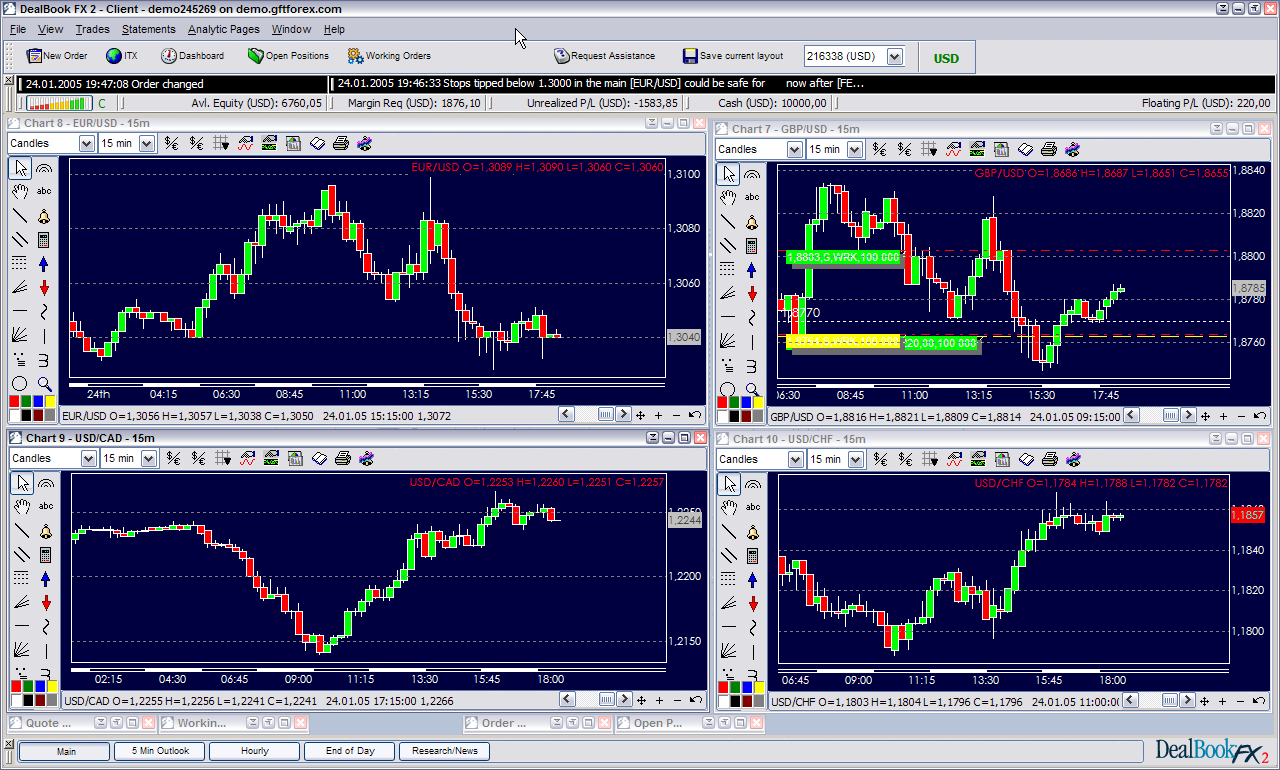Pick the abc text tool in USD/CHF chart

(752, 508)
